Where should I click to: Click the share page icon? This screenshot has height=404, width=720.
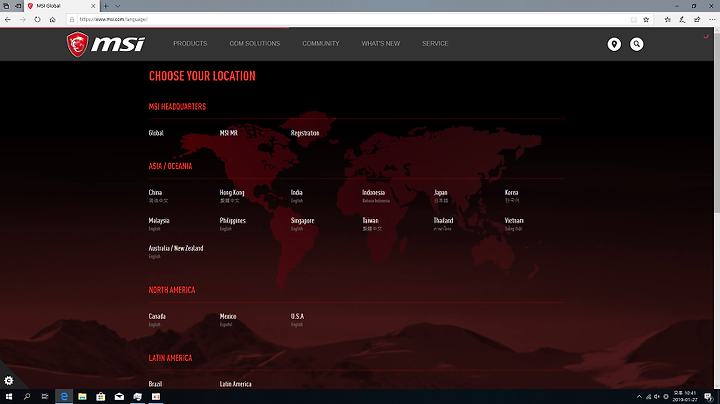tap(697, 19)
